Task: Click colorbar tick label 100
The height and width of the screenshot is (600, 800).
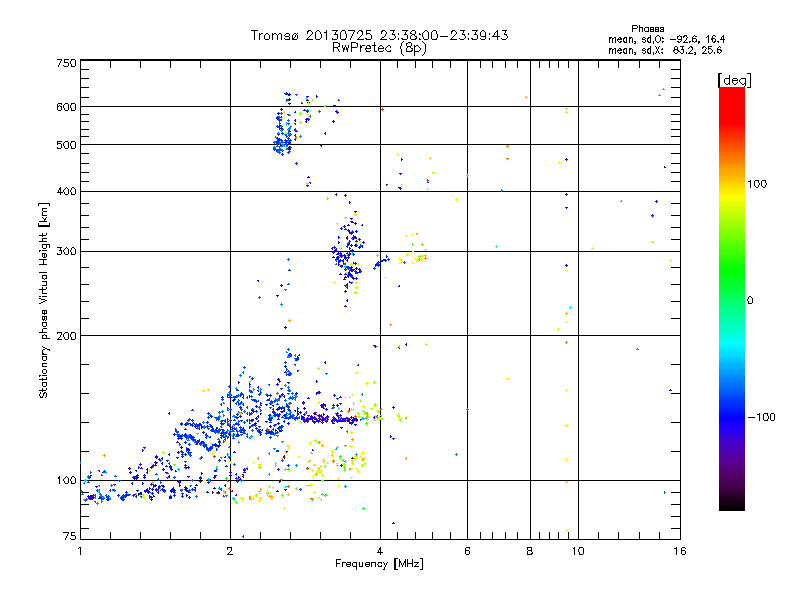Action: click(x=757, y=184)
